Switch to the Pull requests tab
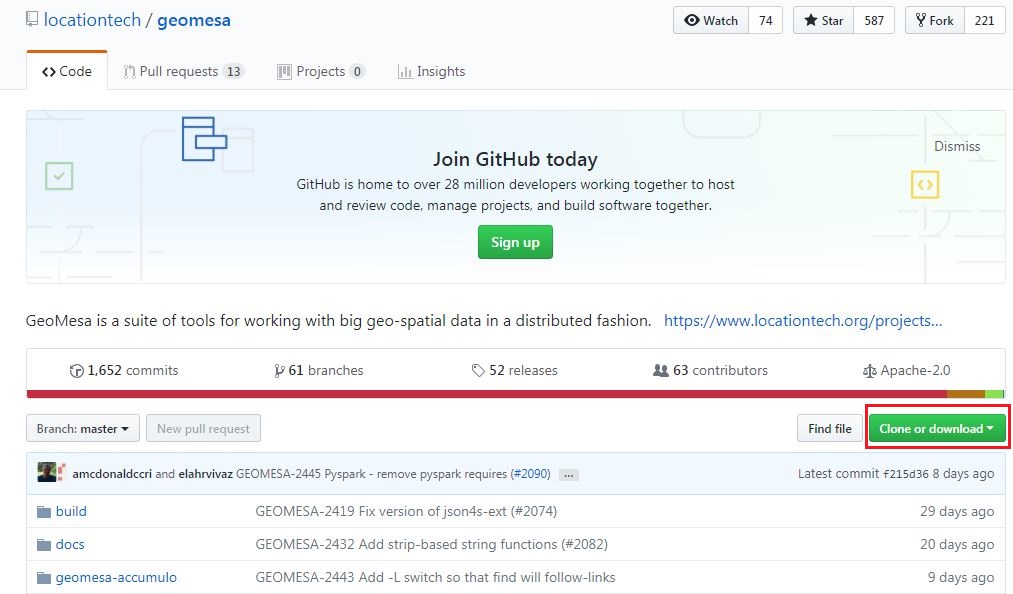 183,71
